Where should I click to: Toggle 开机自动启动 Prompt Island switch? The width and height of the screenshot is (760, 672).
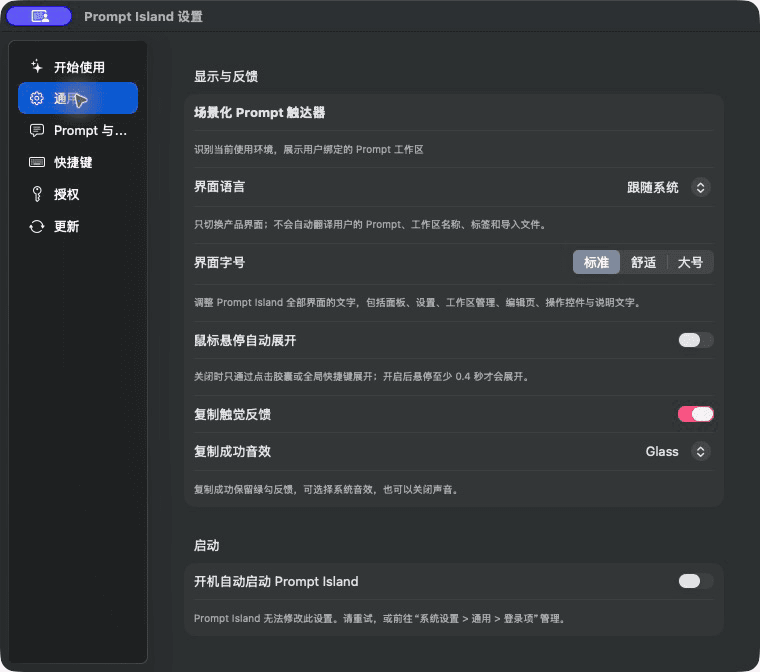(696, 581)
